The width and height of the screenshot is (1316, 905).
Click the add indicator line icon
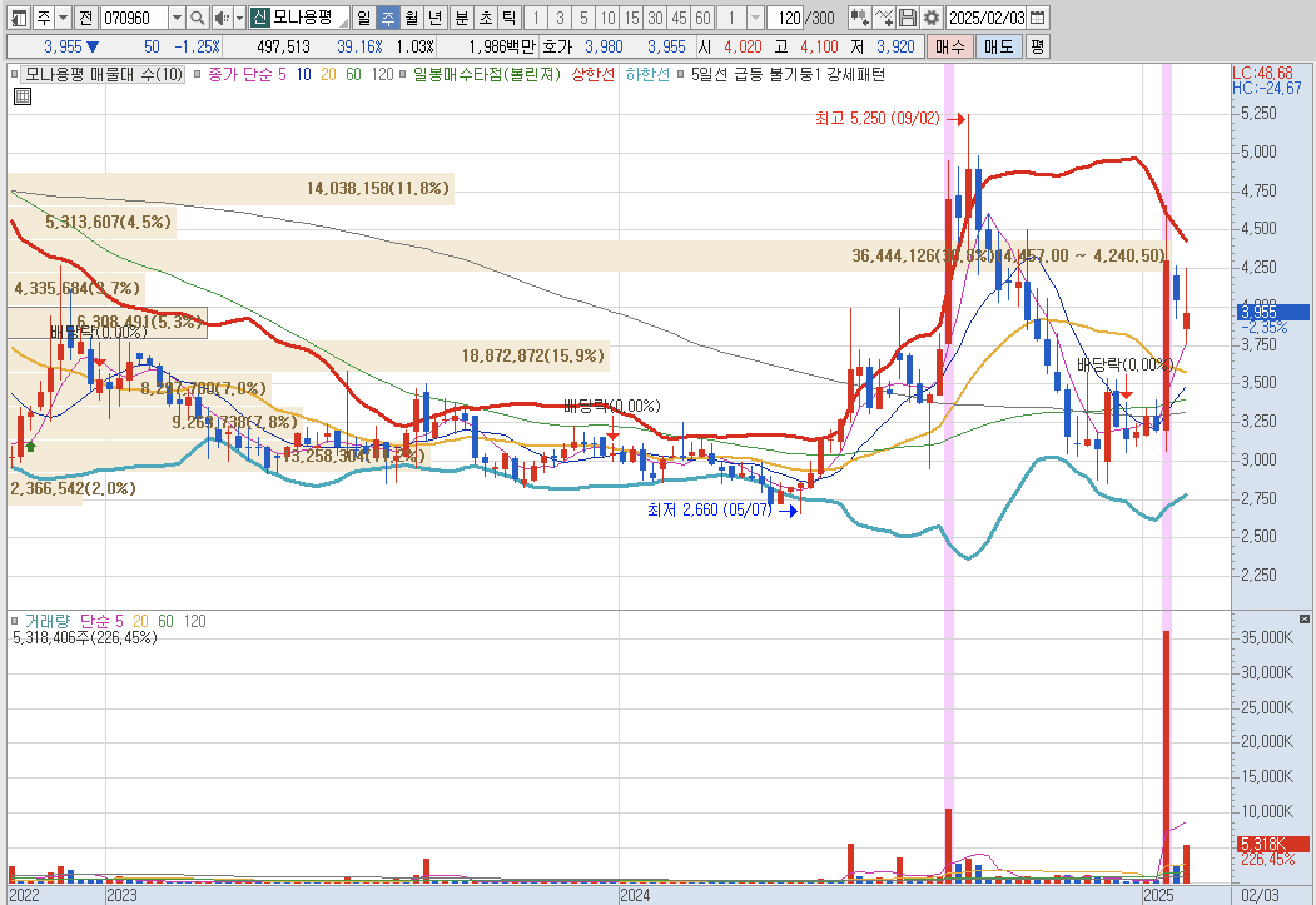click(883, 18)
